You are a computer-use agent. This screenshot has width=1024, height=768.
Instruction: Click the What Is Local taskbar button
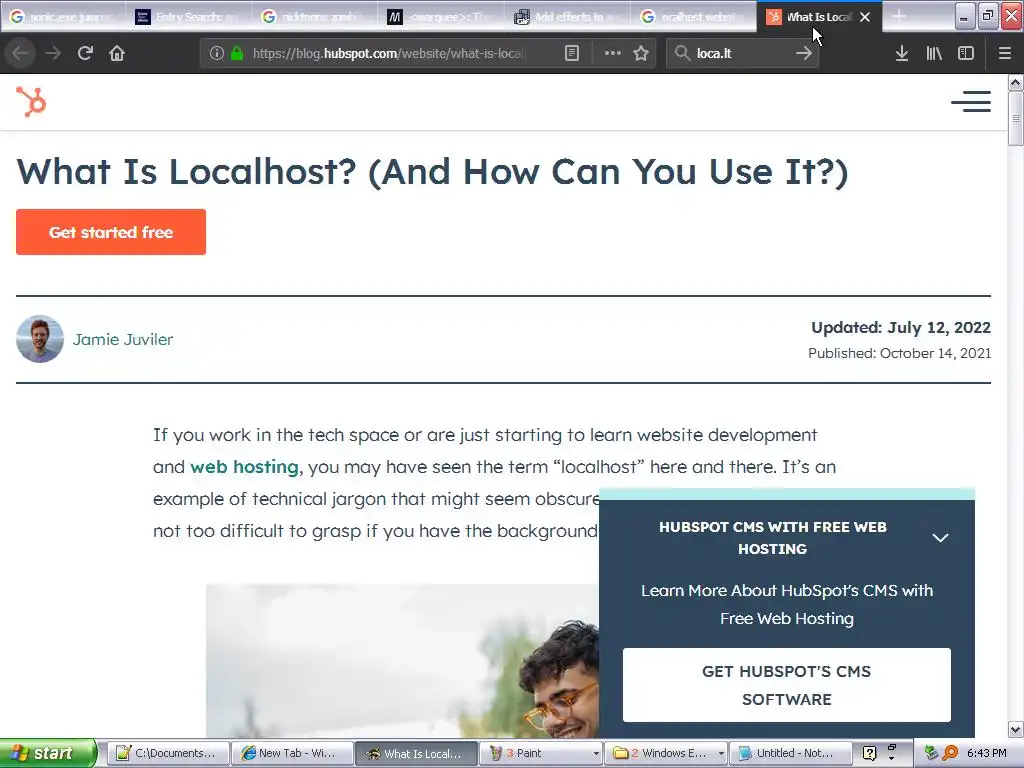pyautogui.click(x=417, y=753)
